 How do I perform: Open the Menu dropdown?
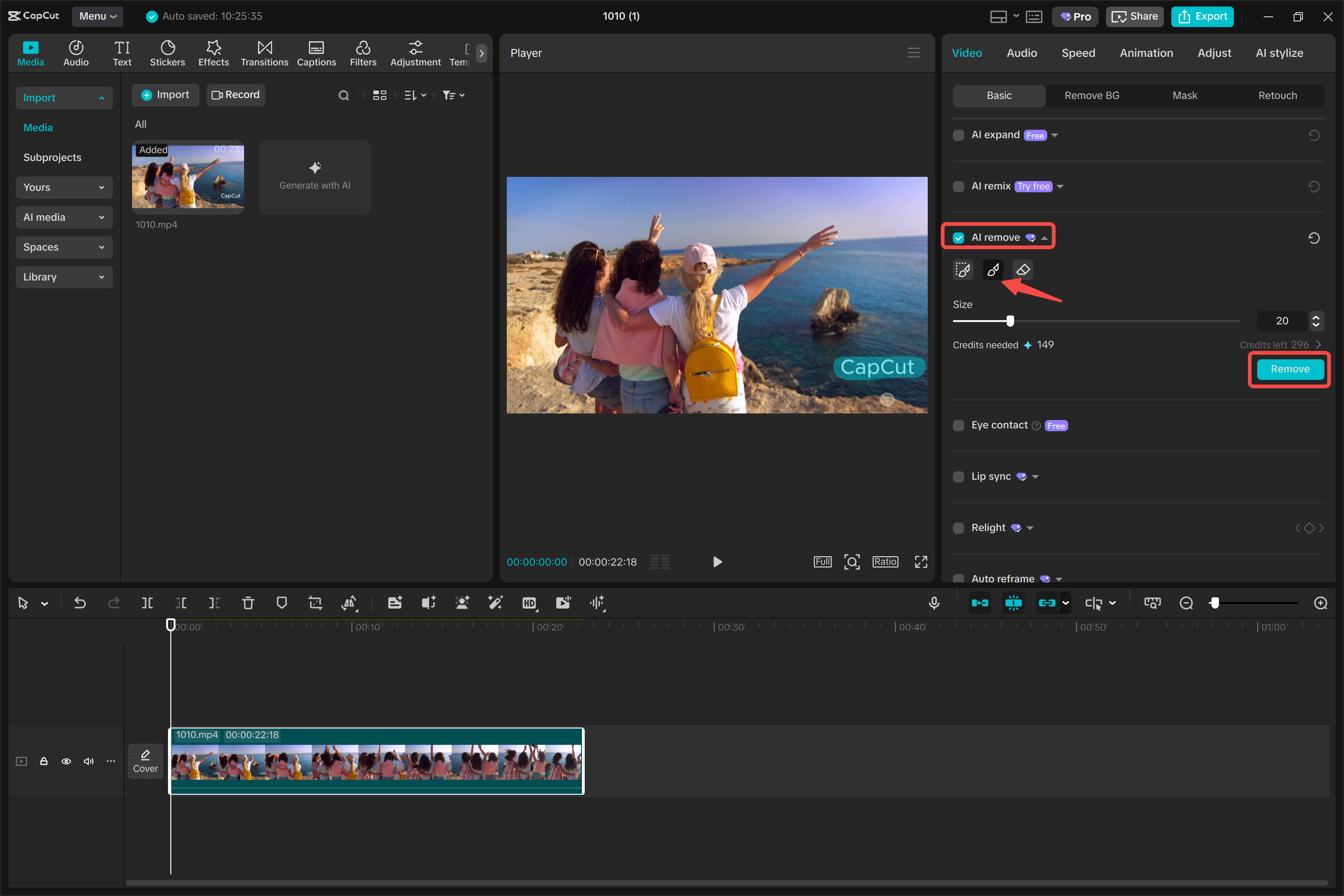tap(97, 16)
